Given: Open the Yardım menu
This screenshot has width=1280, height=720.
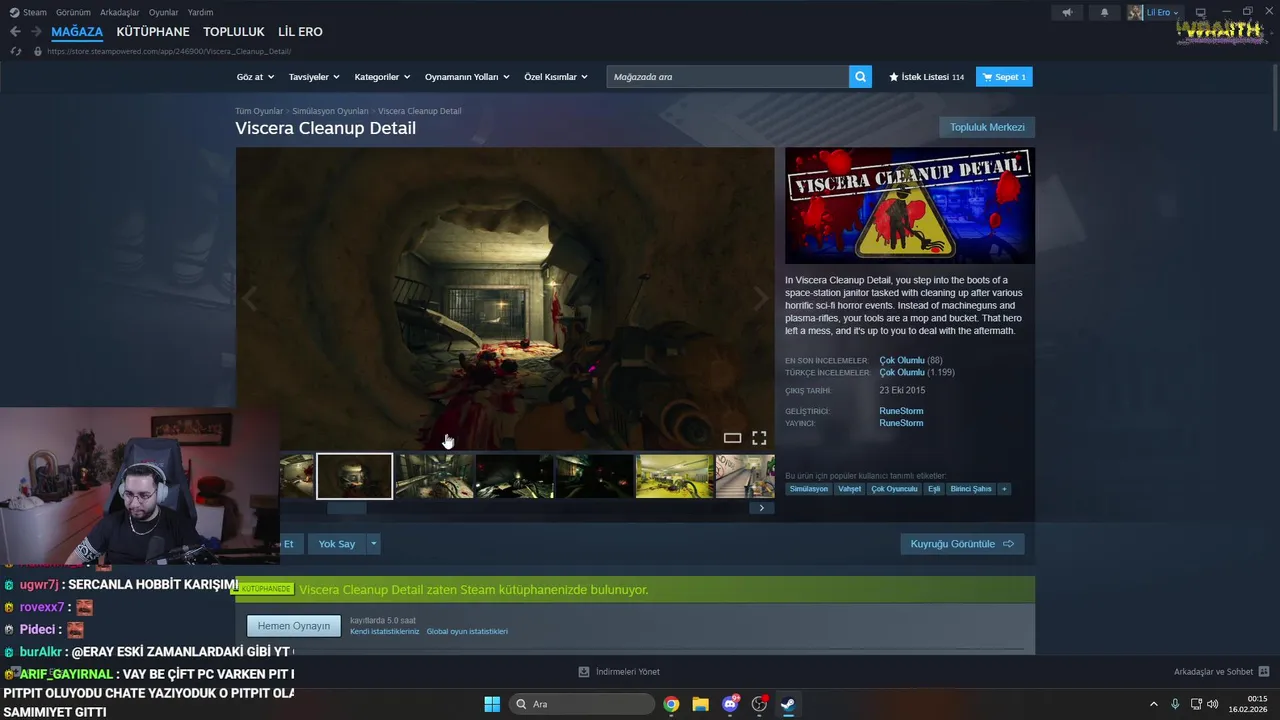Looking at the screenshot, I should point(200,12).
